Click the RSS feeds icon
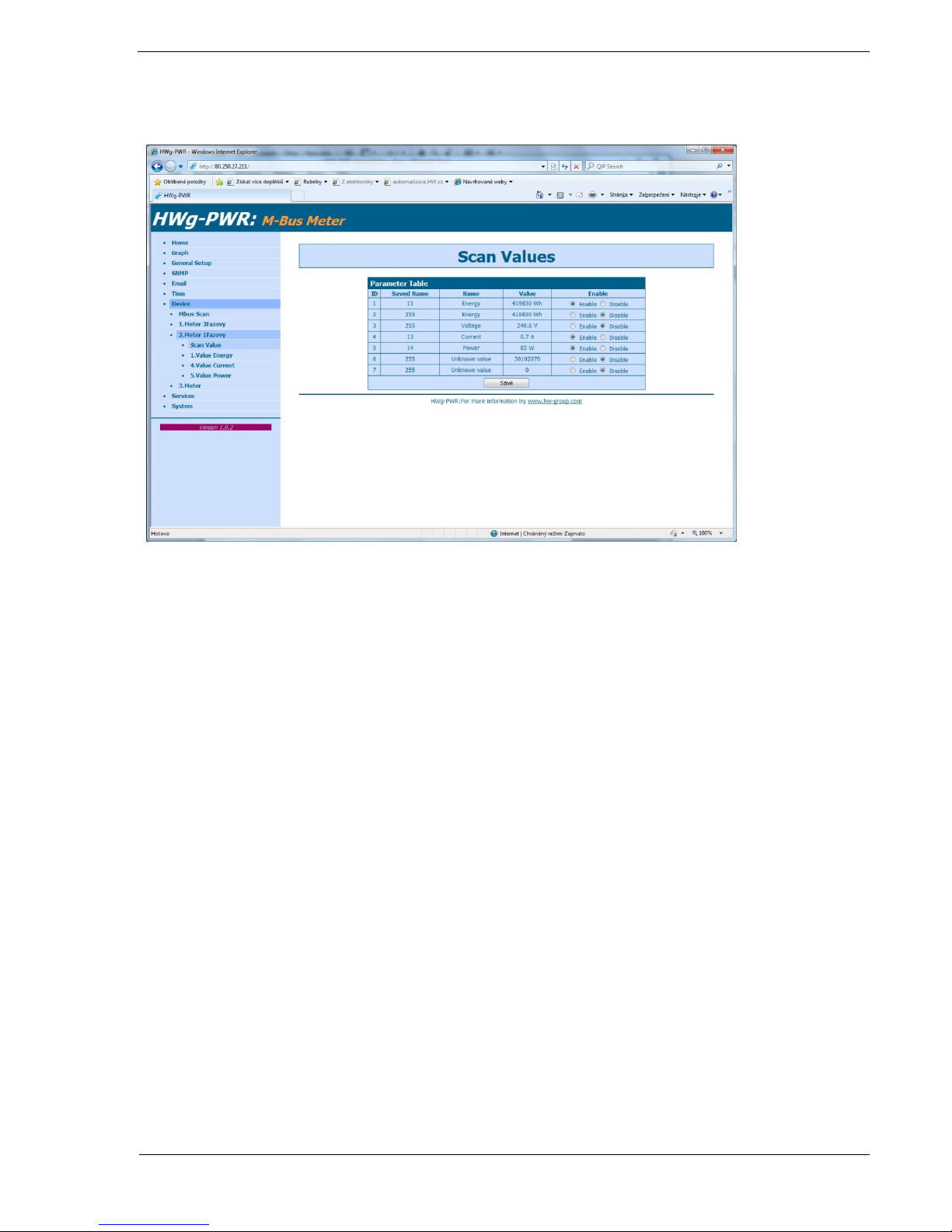Screen dimensions: 952x1232 click(x=560, y=195)
